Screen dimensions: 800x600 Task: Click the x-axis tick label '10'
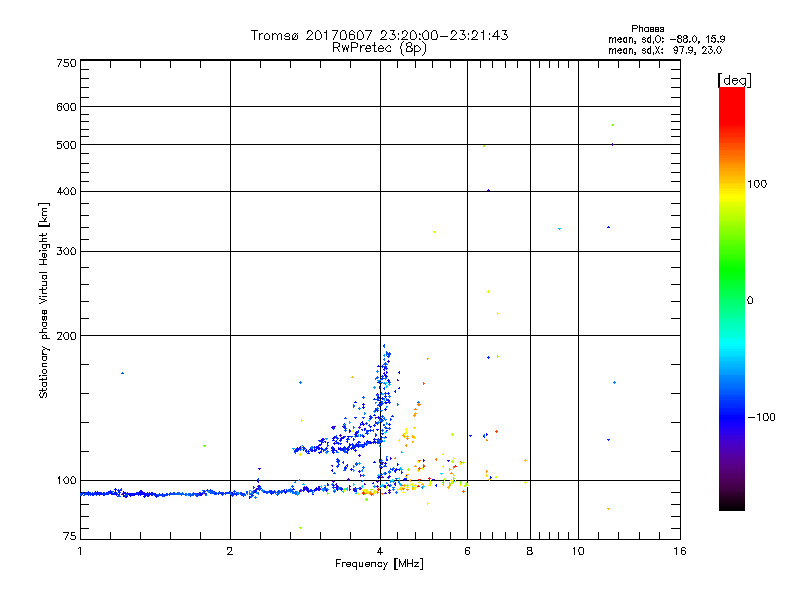pos(578,551)
